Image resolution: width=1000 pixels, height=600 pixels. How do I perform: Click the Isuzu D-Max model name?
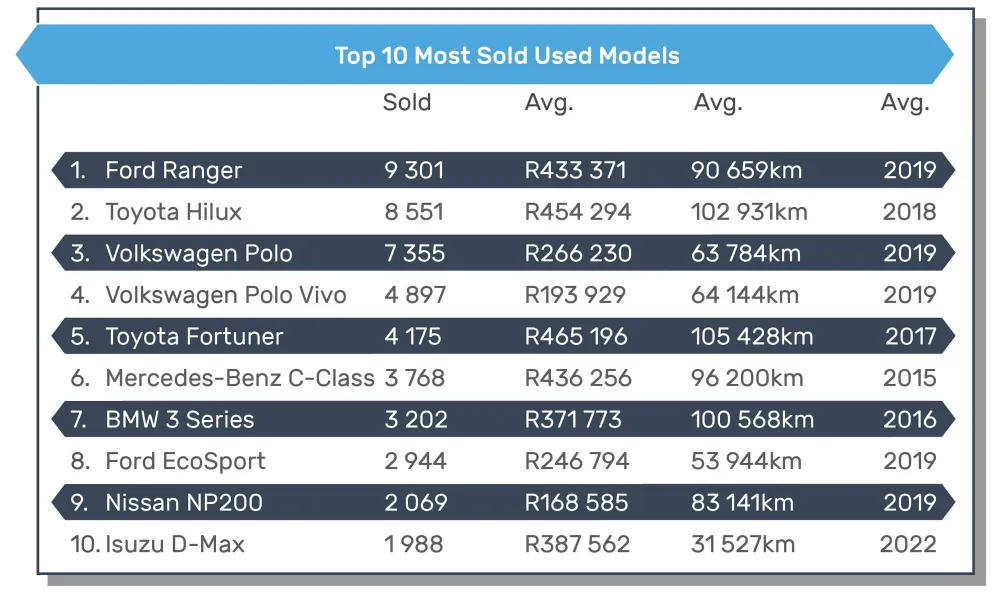(x=175, y=544)
